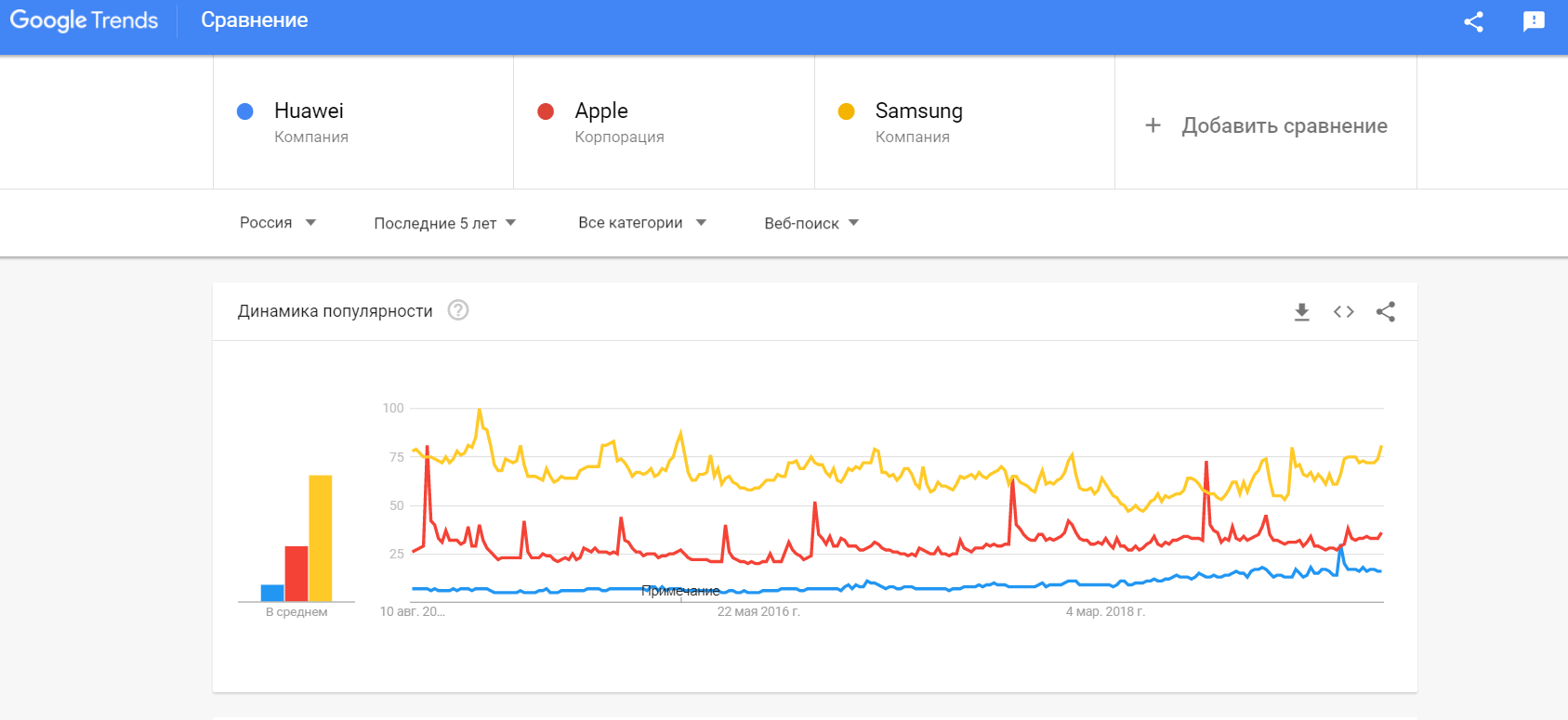Click the Google Trends logo

84,20
